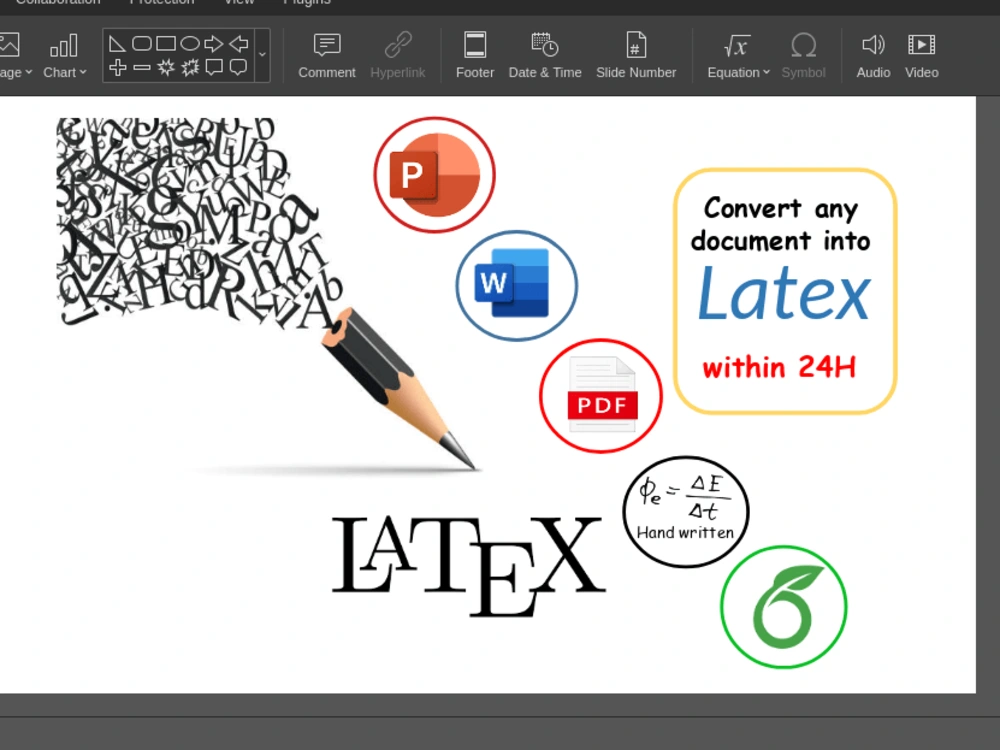Screen dimensions: 1000x750
Task: Select the ellipse shape
Action: click(189, 44)
